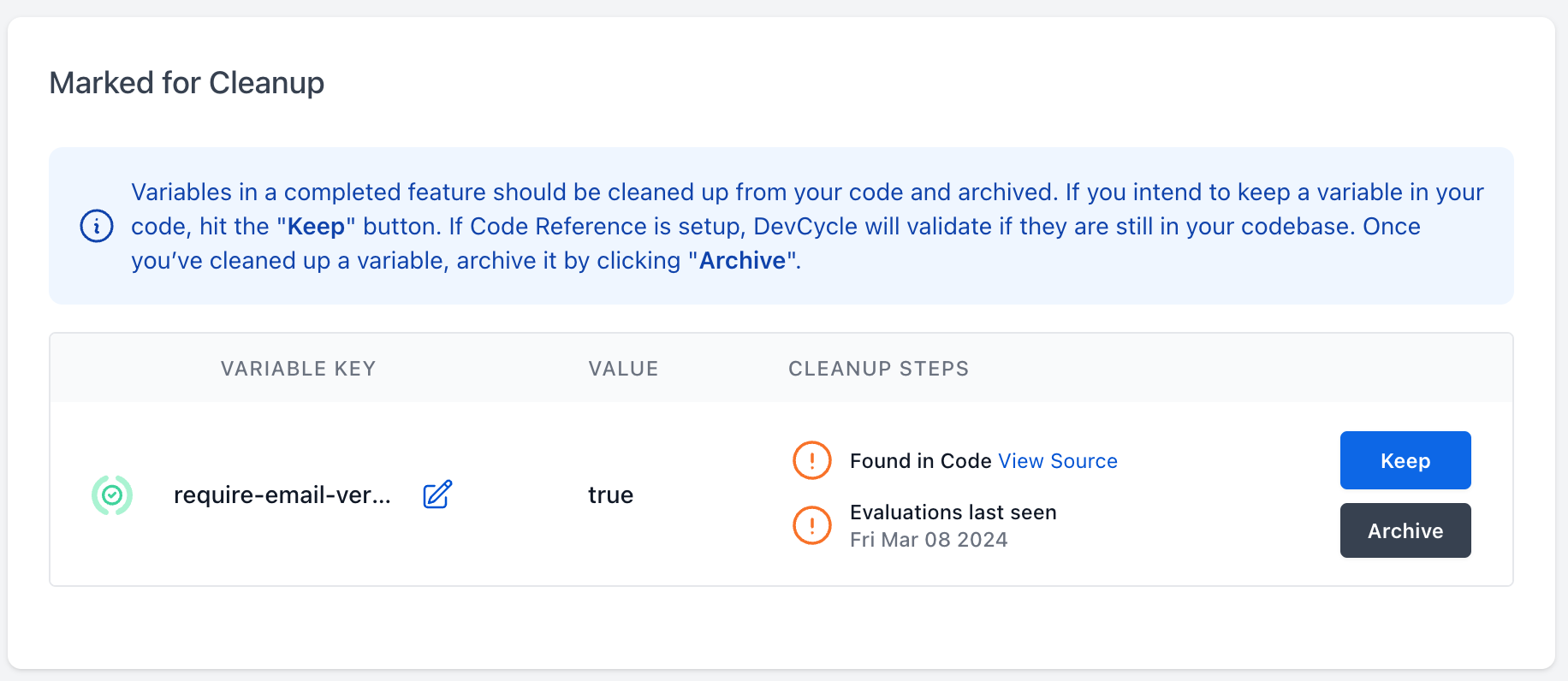1568x681 pixels.
Task: Open the View Source link
Action: [1057, 461]
